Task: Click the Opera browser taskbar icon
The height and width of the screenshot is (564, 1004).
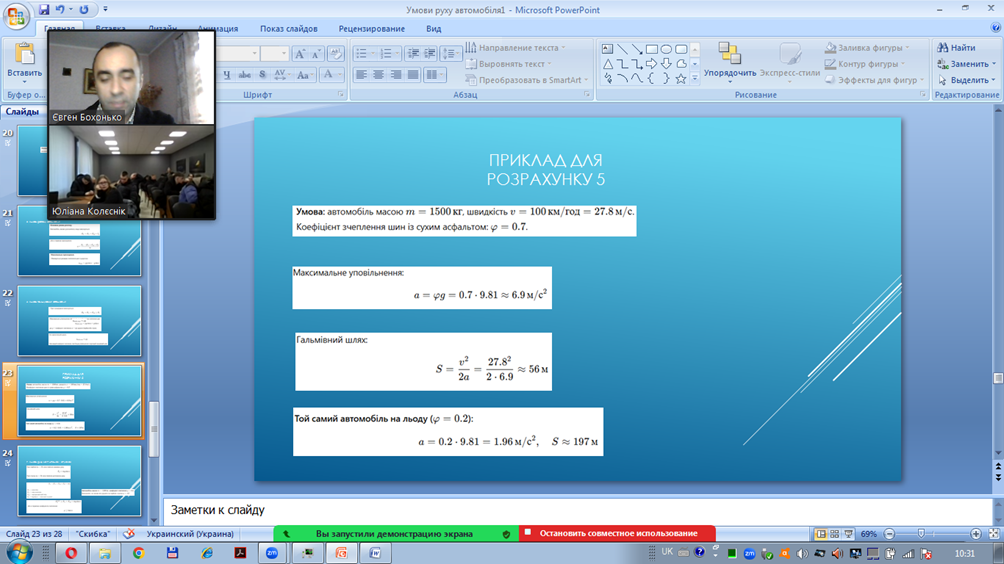Action: [x=71, y=553]
